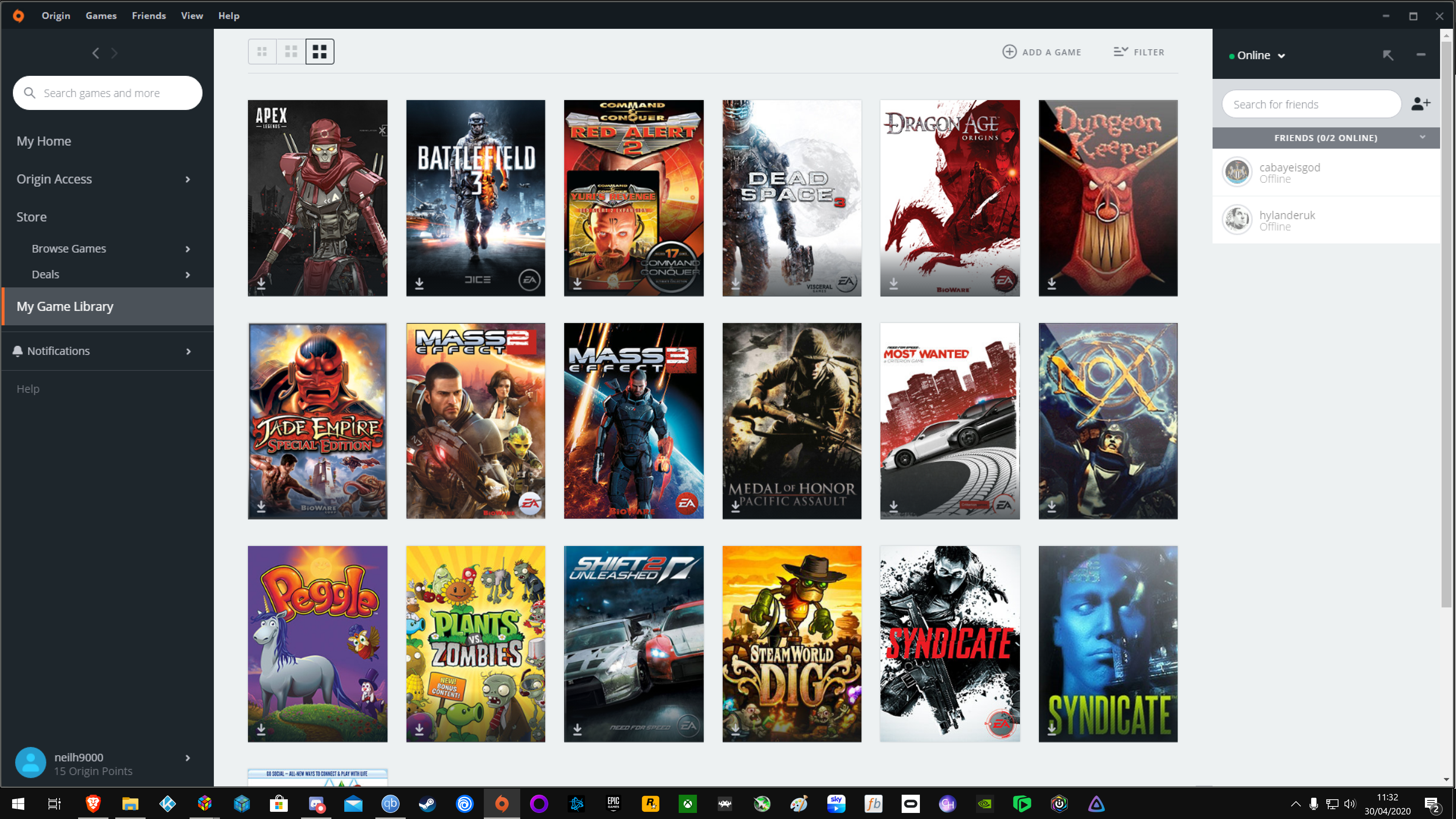Viewport: 1456px width, 819px height.
Task: Open the Mass Effect 2 game tile
Action: point(475,420)
